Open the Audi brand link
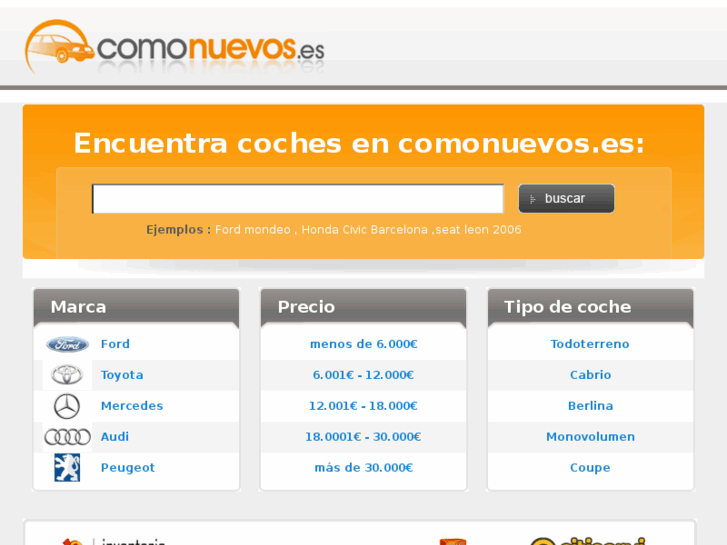727x545 pixels. coord(115,437)
